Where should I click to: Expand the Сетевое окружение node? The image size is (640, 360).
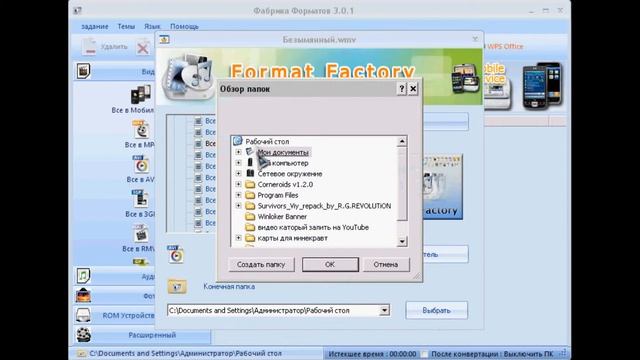click(238, 173)
